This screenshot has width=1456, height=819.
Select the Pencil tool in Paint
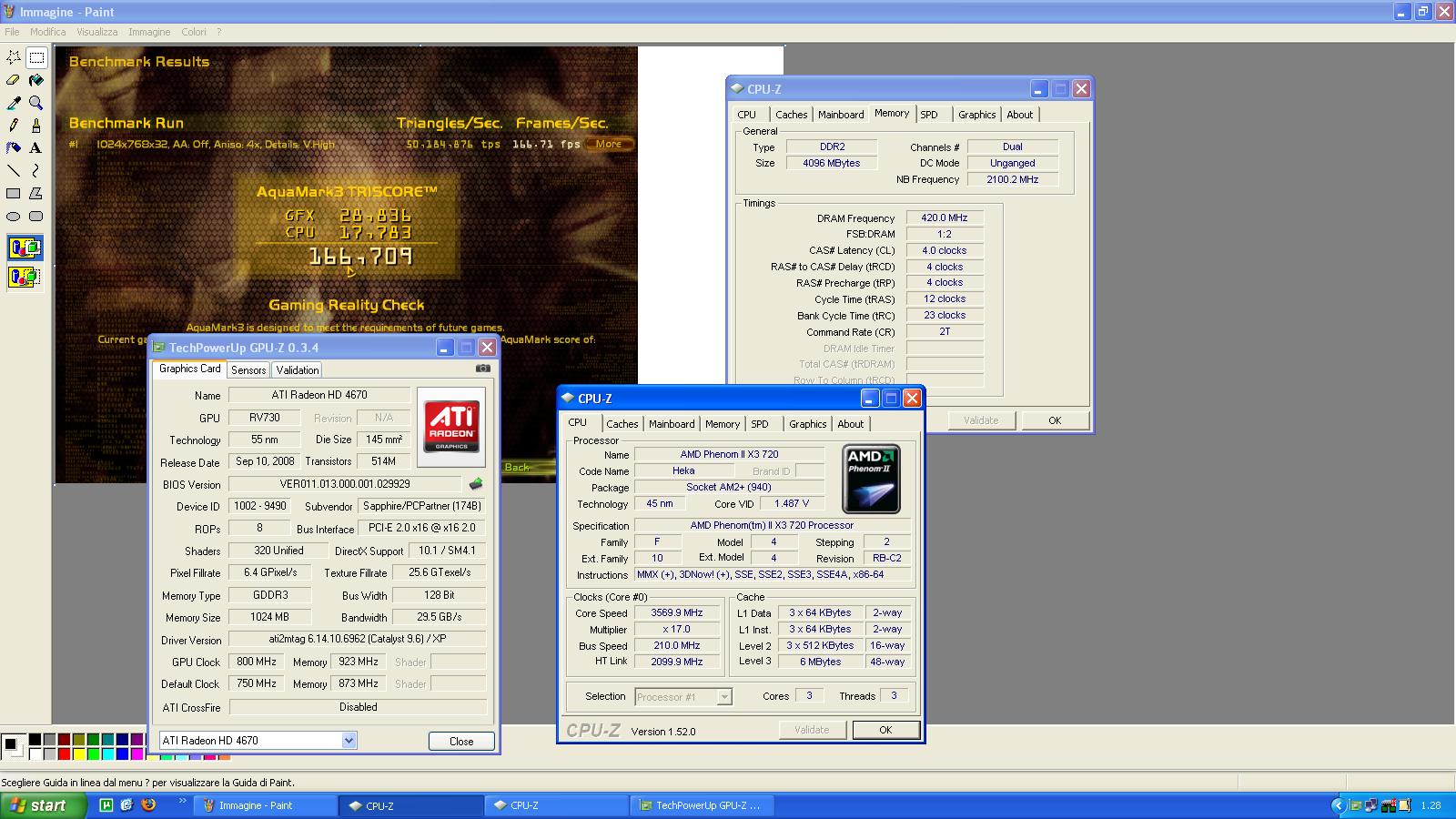pyautogui.click(x=14, y=126)
